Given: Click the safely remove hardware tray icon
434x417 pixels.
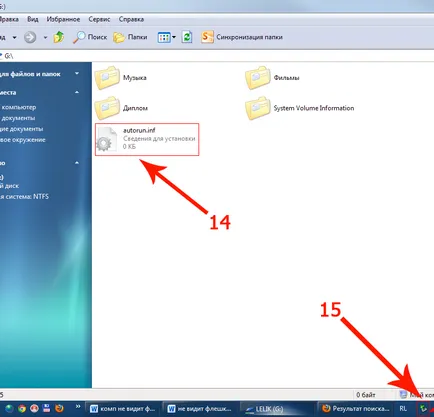Looking at the screenshot, I should click(x=423, y=408).
